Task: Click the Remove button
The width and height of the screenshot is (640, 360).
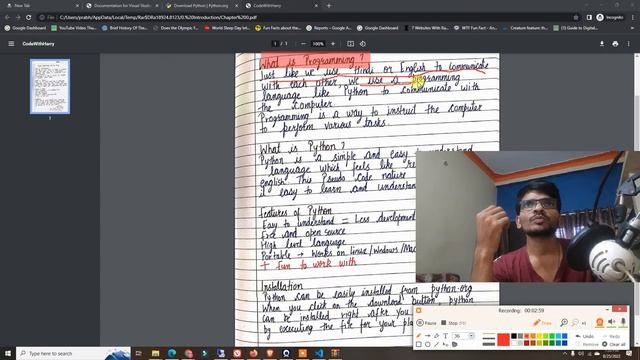Action: click(x=587, y=344)
